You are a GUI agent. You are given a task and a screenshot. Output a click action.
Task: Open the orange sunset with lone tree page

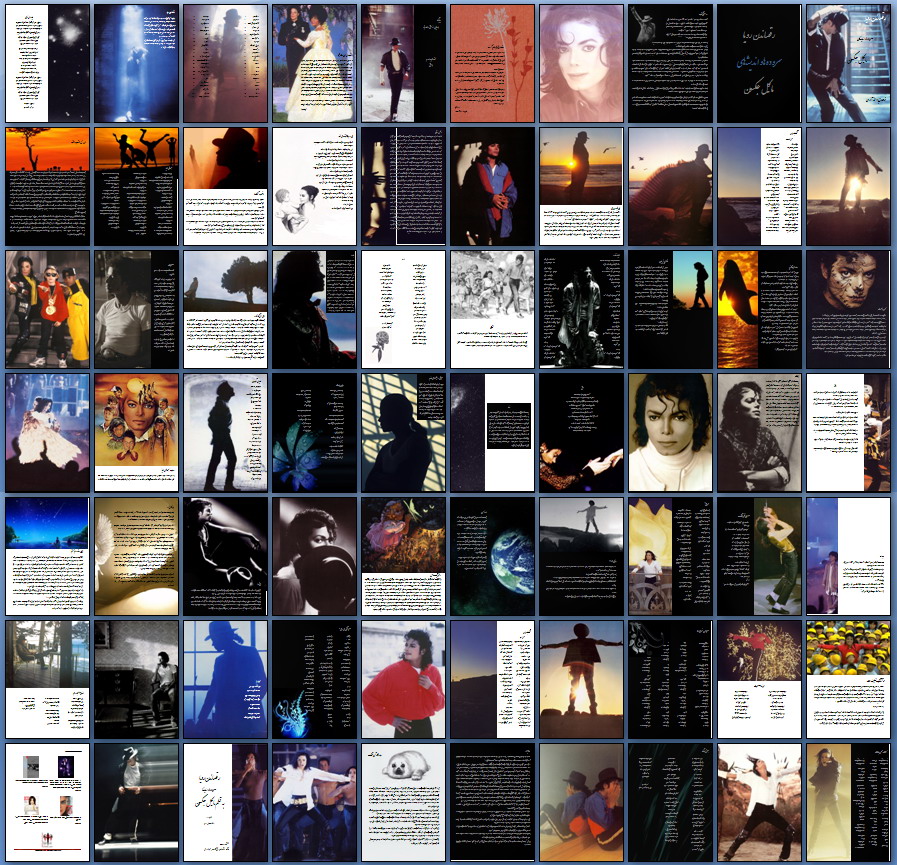pyautogui.click(x=47, y=186)
